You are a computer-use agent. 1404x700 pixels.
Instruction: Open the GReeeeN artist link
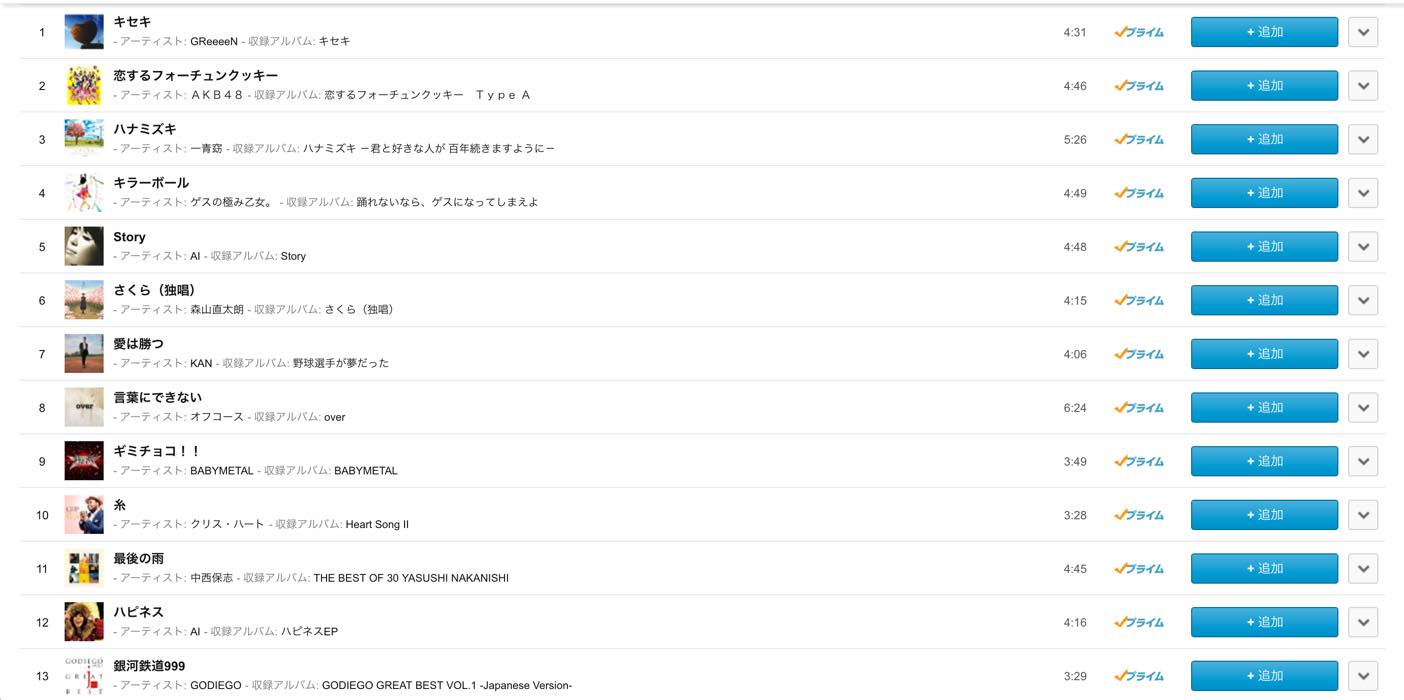coord(214,41)
